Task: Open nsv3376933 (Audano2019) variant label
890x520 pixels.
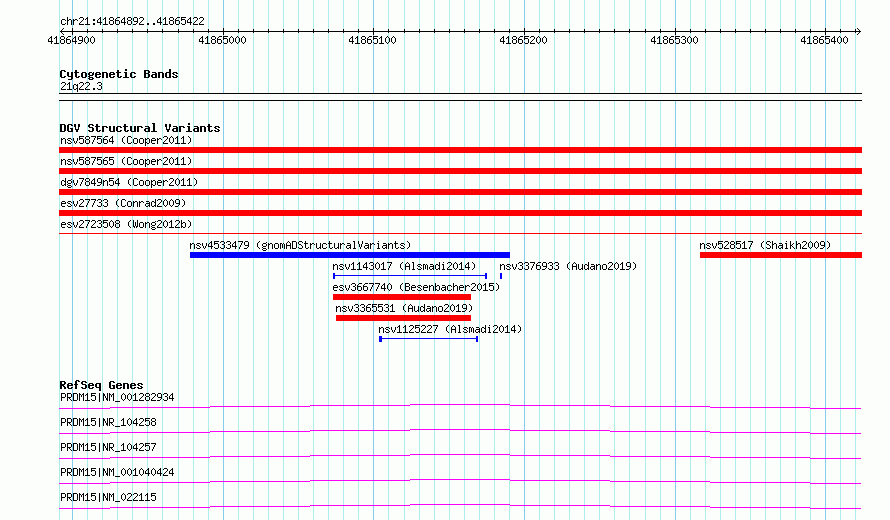Action: click(568, 266)
